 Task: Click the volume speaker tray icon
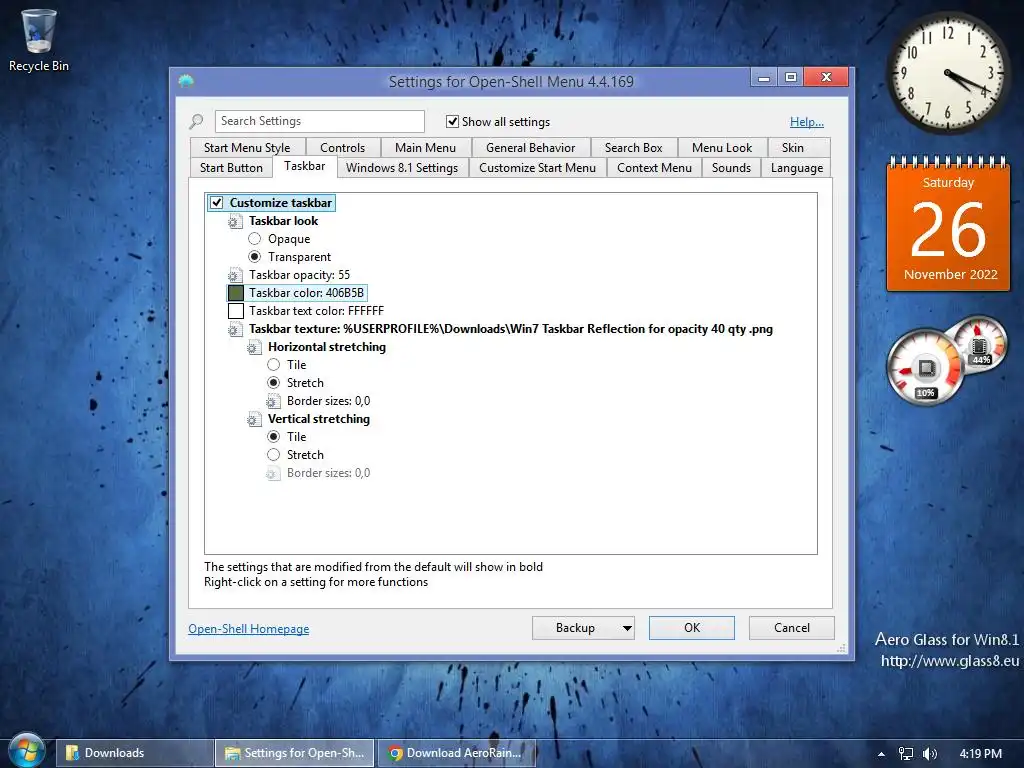pos(929,754)
